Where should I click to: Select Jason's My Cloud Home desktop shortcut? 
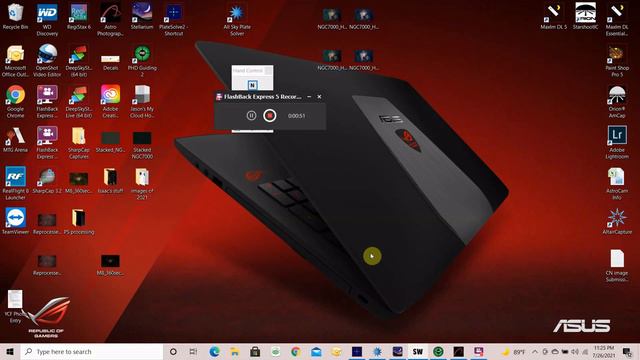click(x=142, y=101)
